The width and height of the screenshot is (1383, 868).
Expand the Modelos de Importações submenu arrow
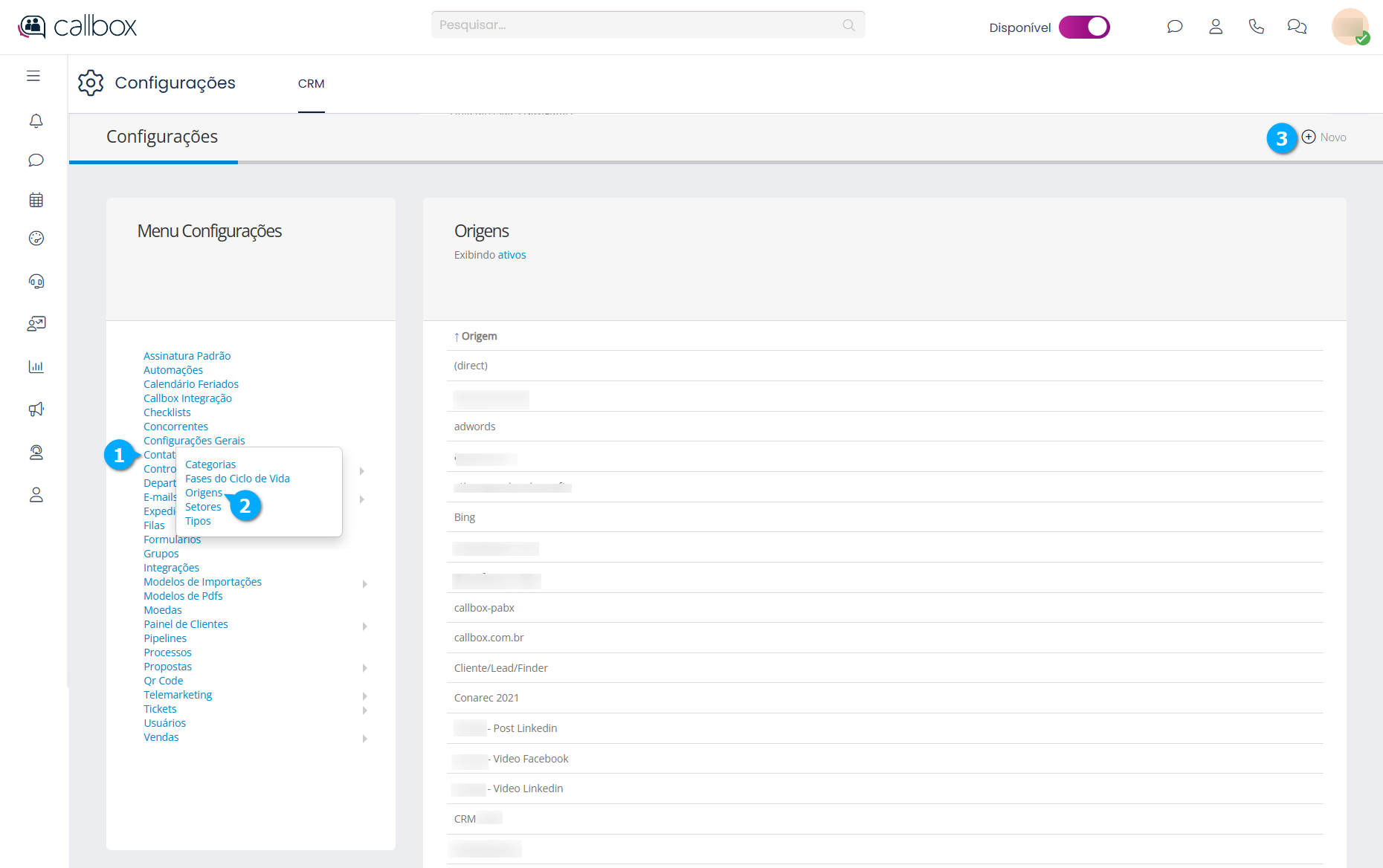(x=364, y=583)
